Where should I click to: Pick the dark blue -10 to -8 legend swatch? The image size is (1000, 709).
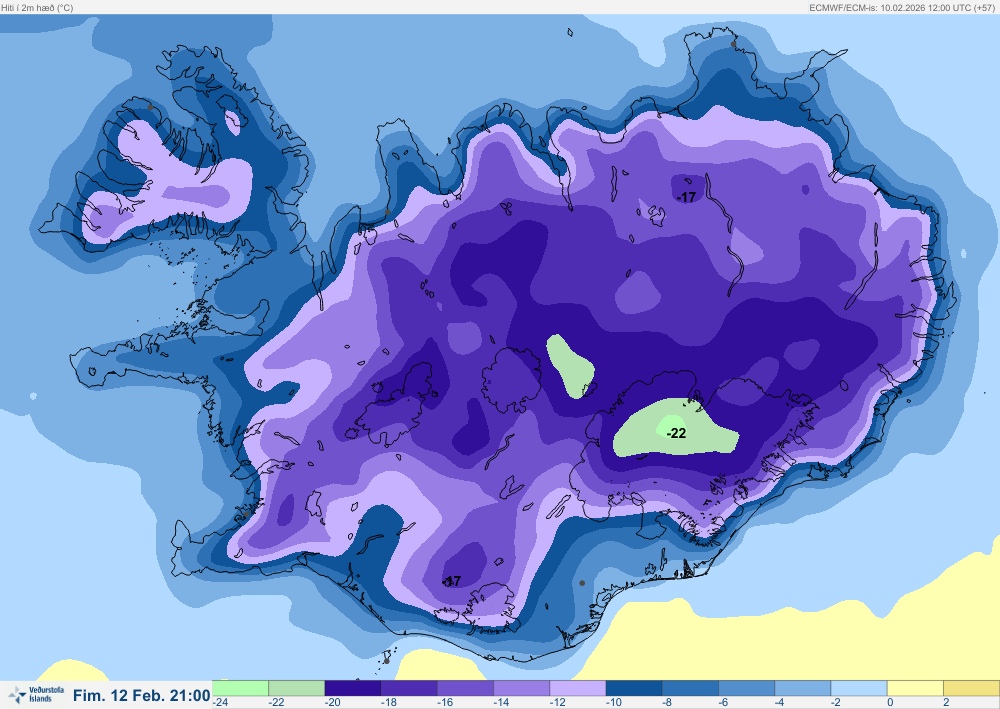tap(634, 688)
